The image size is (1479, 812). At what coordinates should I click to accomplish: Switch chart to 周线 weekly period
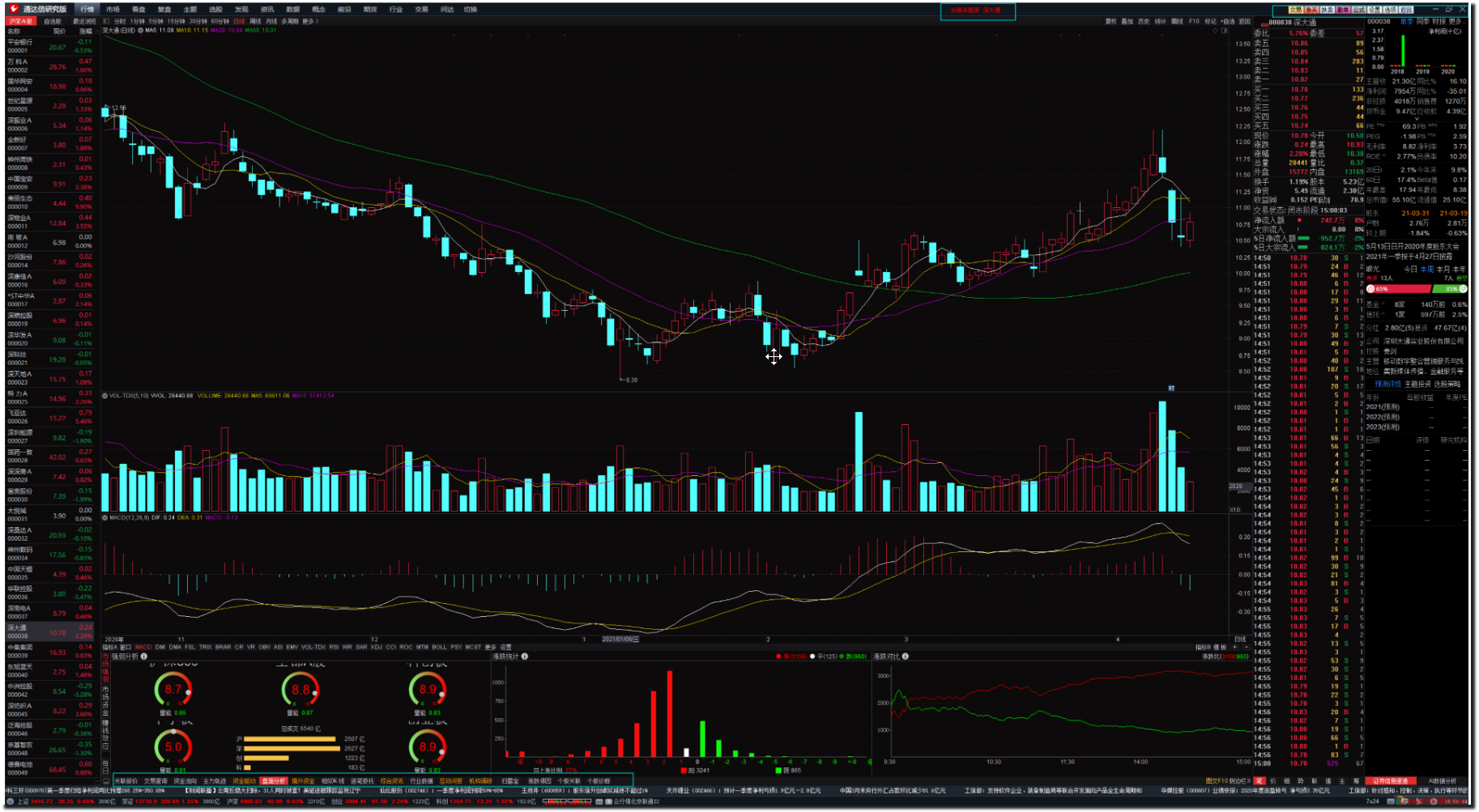point(255,21)
